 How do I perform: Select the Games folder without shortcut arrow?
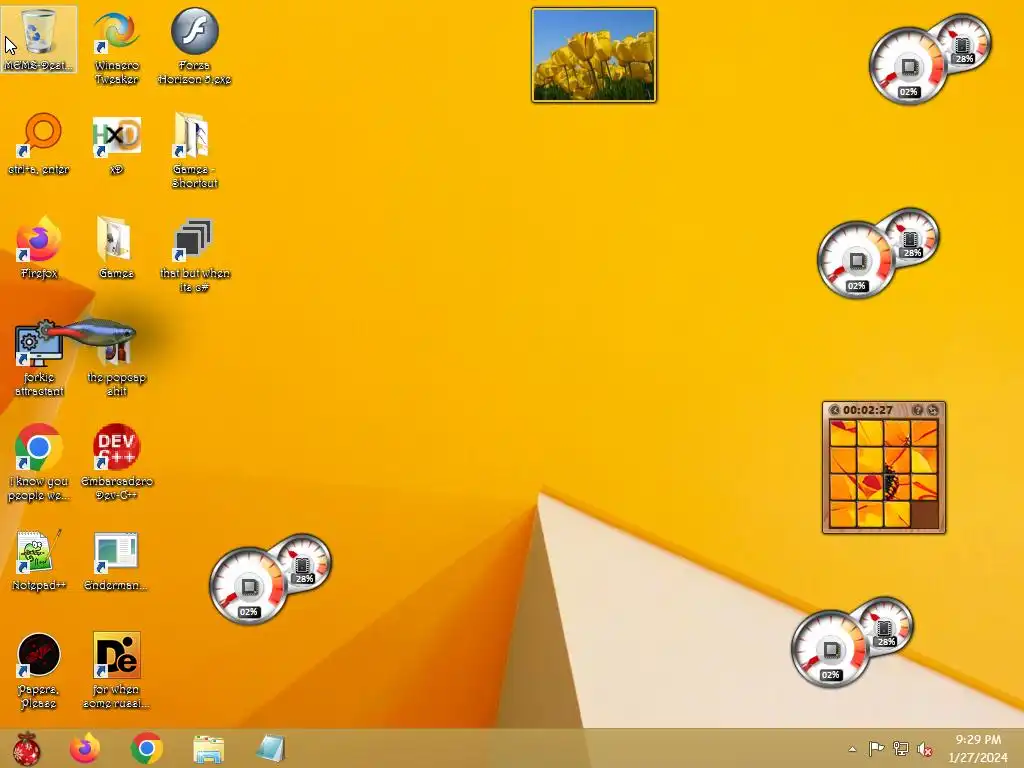pos(116,247)
